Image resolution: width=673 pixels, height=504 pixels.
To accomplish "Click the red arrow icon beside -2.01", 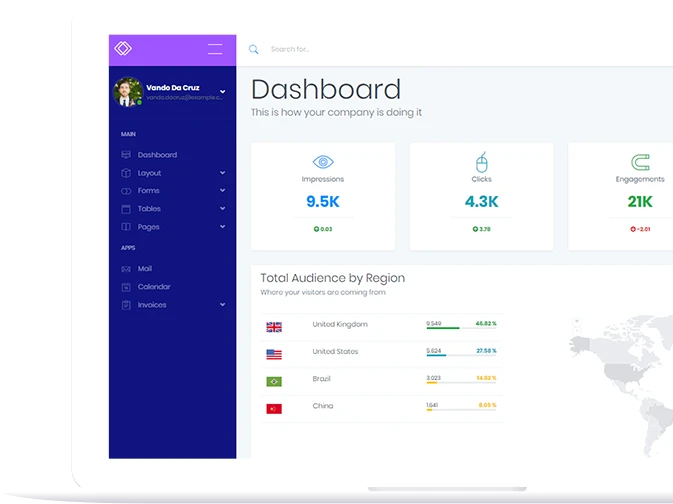I will click(633, 229).
